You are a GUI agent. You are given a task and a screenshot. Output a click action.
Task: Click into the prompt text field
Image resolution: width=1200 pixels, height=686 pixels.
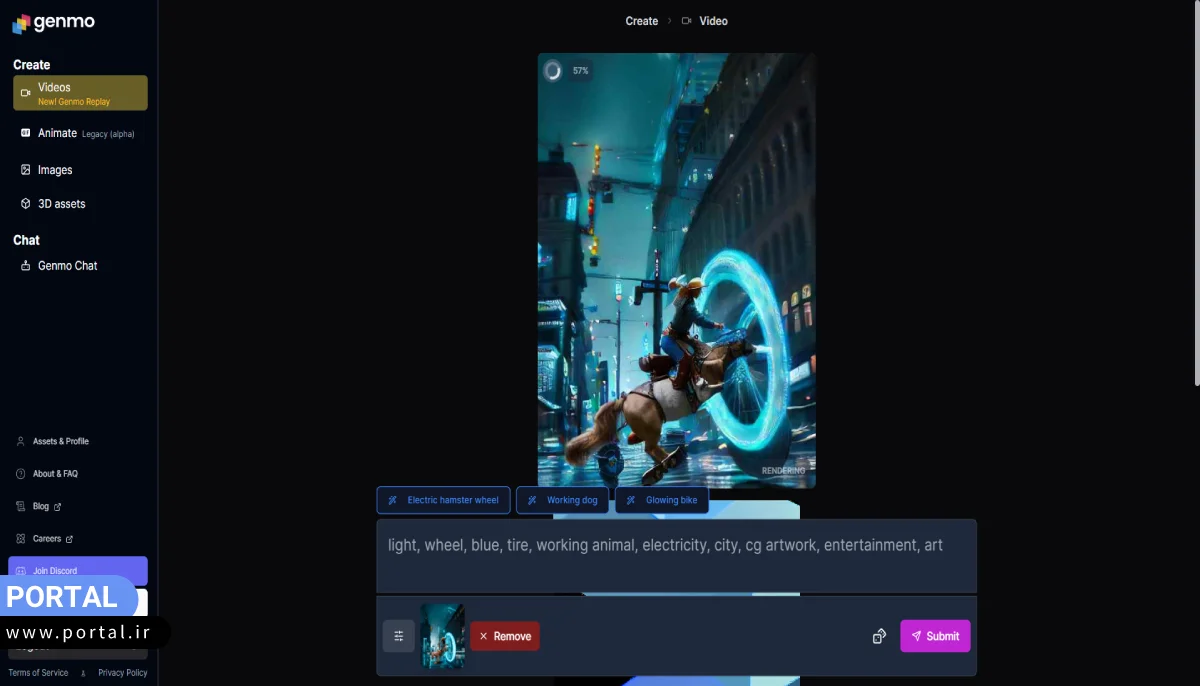tap(675, 556)
